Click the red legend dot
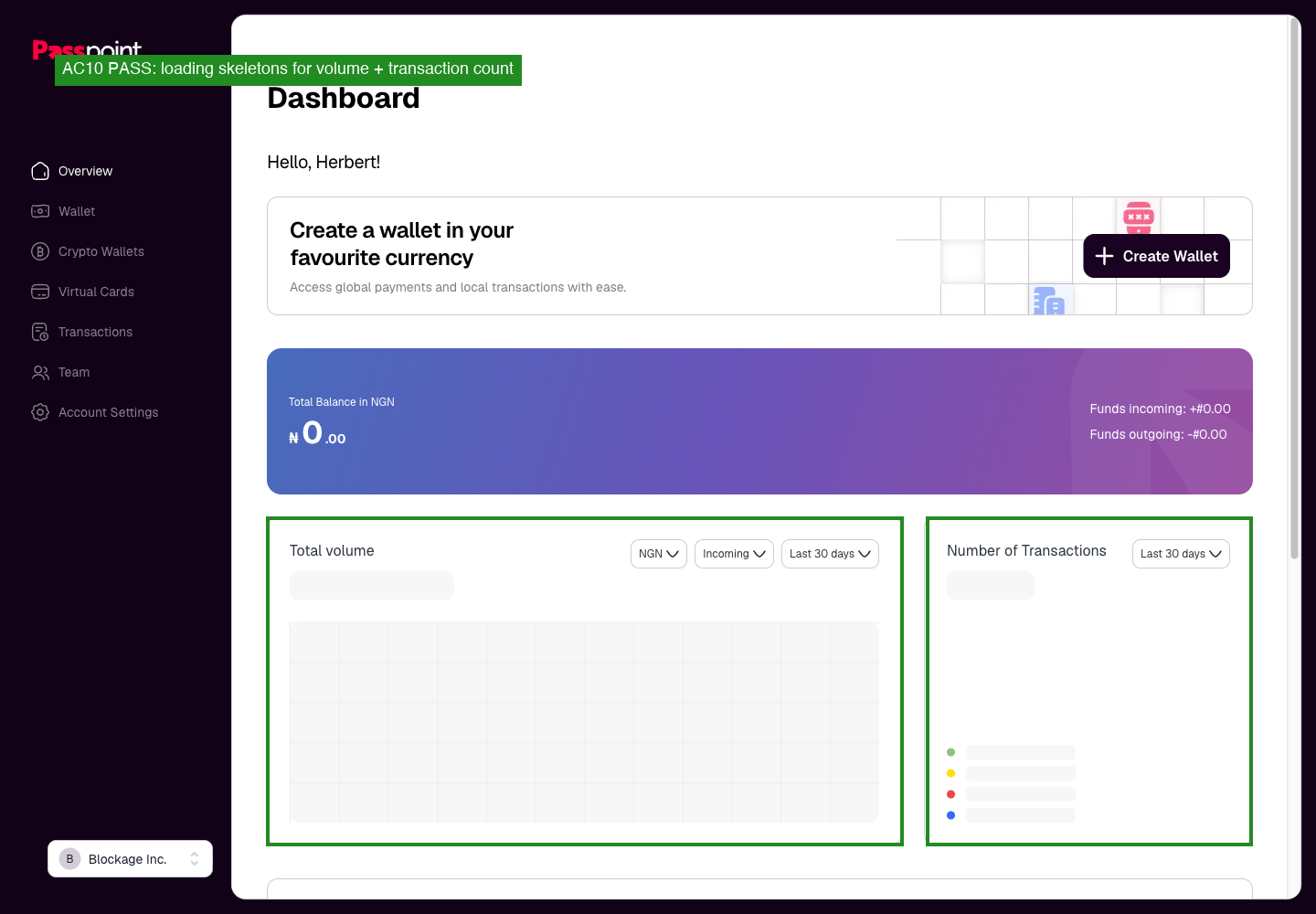 tap(950, 794)
